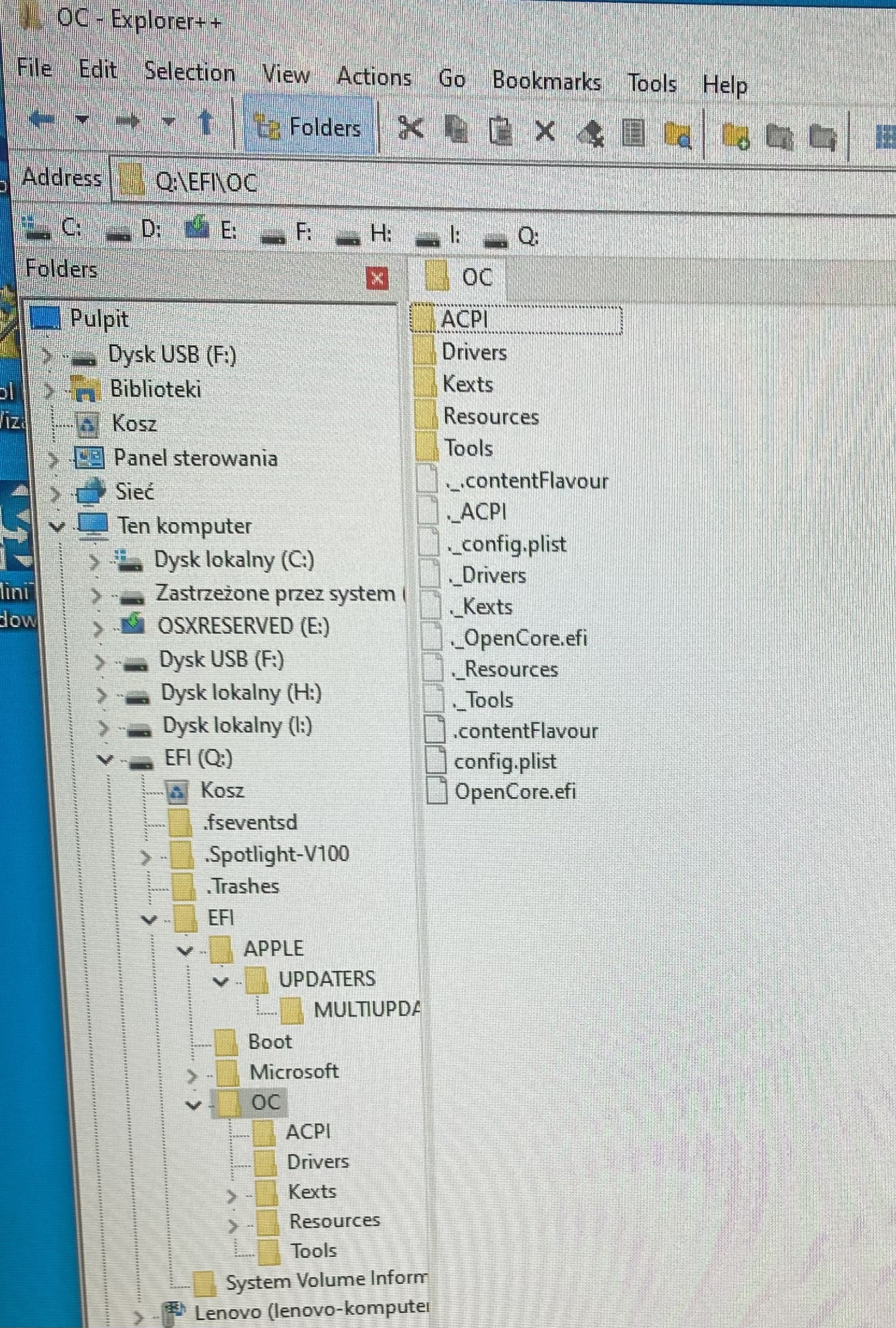Viewport: 896px width, 1328px height.
Task: Open the Properties toolbar icon
Action: click(x=633, y=134)
